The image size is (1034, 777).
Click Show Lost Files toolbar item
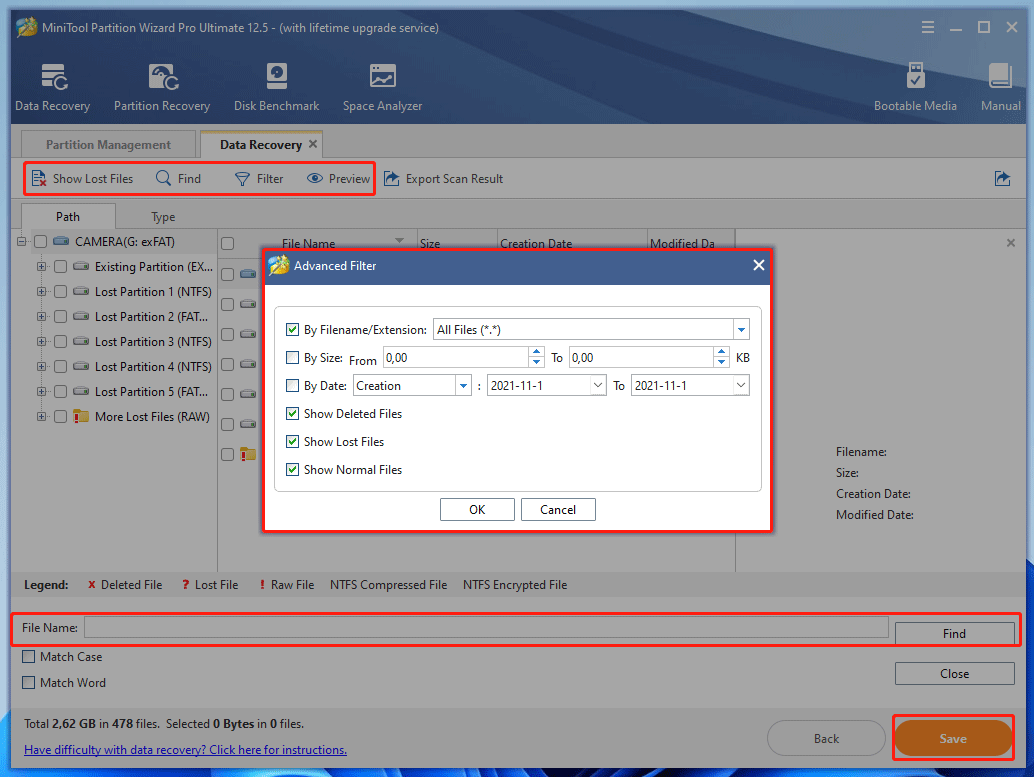click(82, 179)
